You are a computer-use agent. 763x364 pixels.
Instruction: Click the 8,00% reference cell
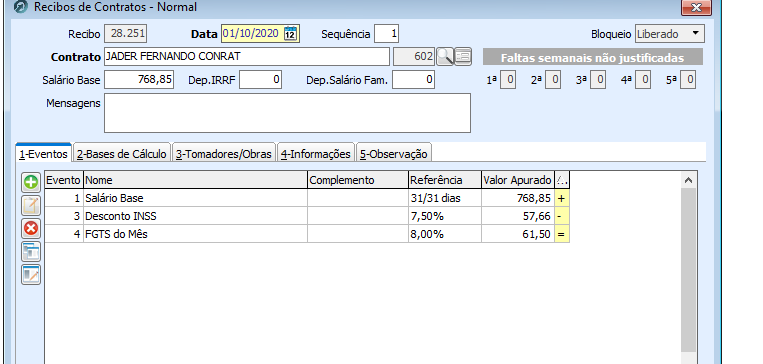point(445,234)
